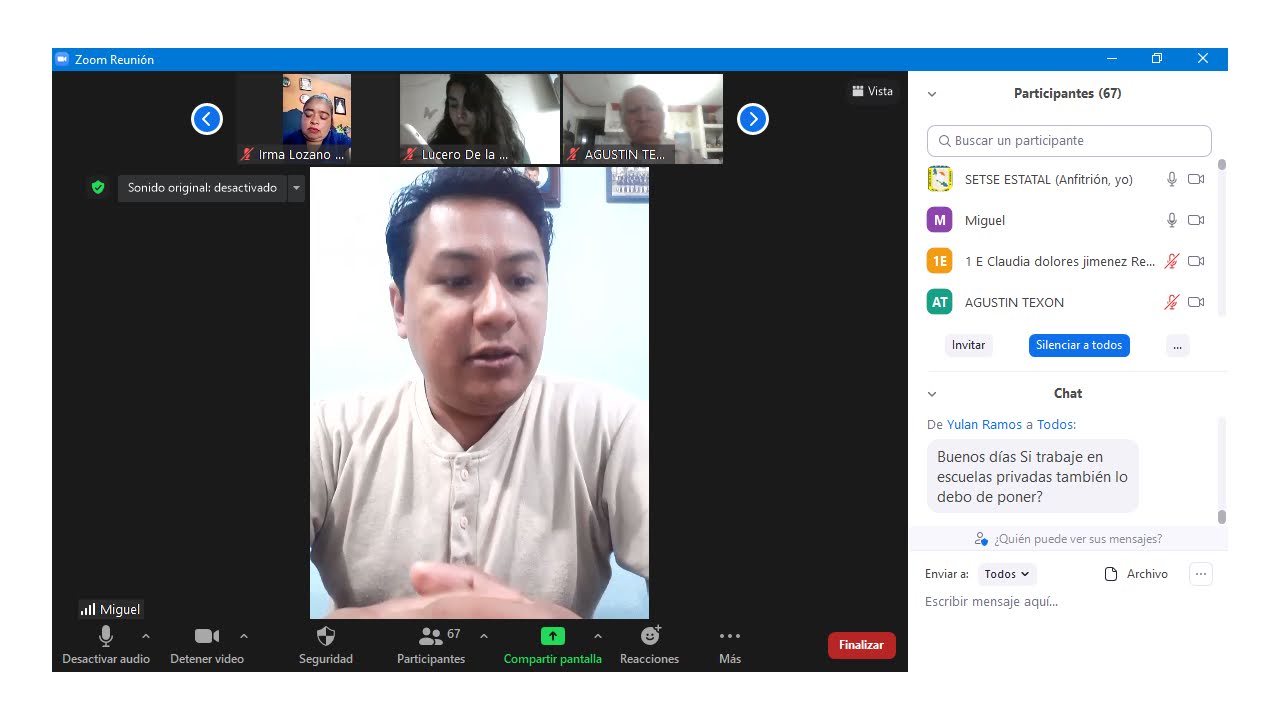The image size is (1280, 720).
Task: Toggle SETSE ESTATAL microphone in participant list
Action: 1172,179
